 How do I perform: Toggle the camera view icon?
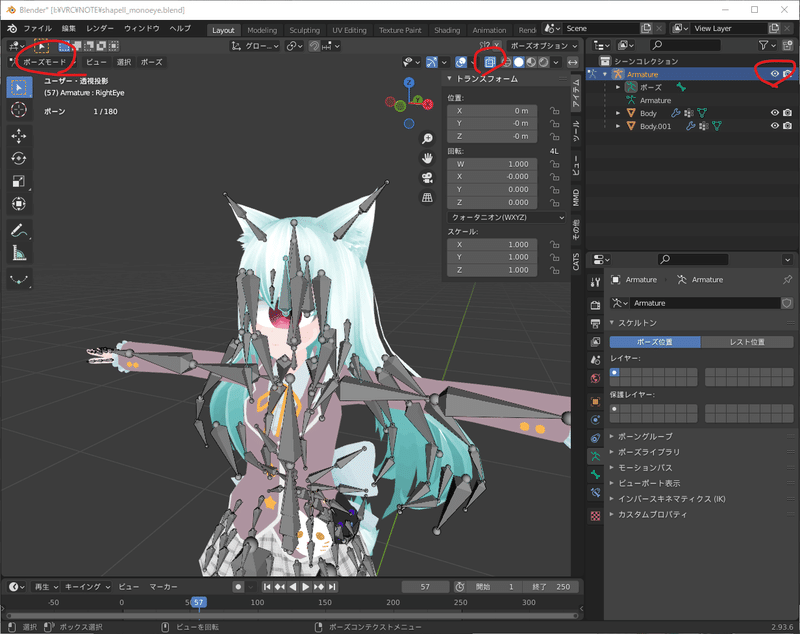pyautogui.click(x=427, y=177)
